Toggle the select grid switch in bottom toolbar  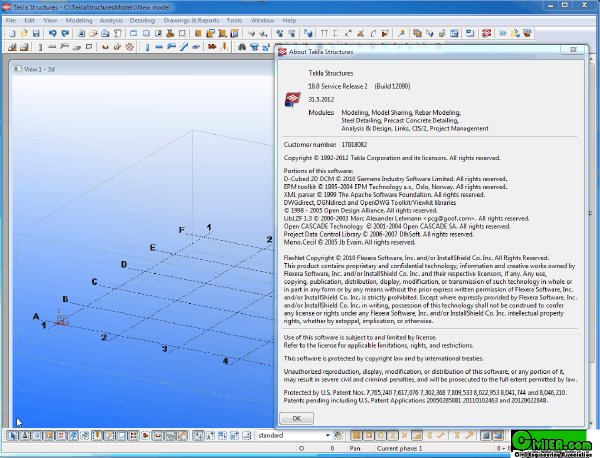(73, 435)
